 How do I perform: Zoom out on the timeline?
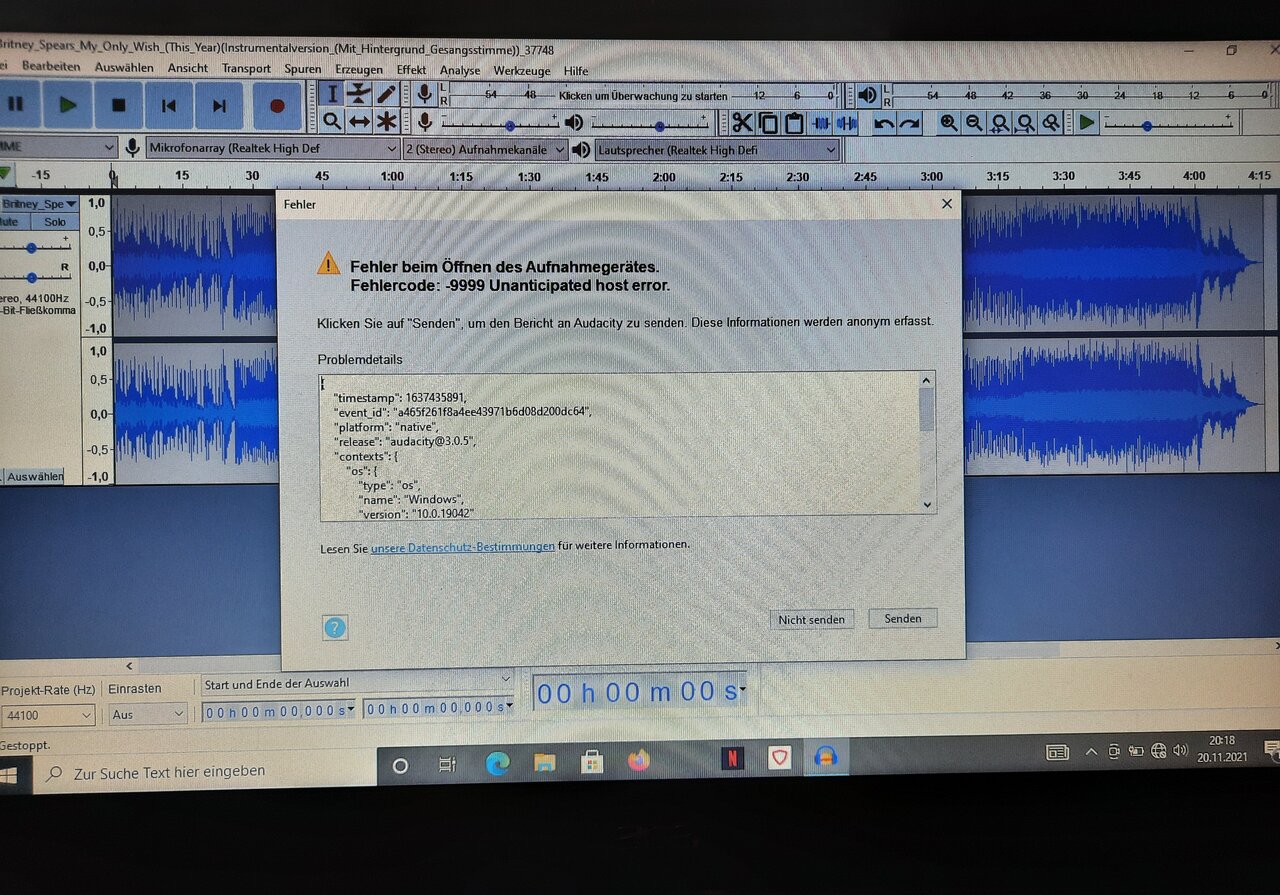pos(974,123)
